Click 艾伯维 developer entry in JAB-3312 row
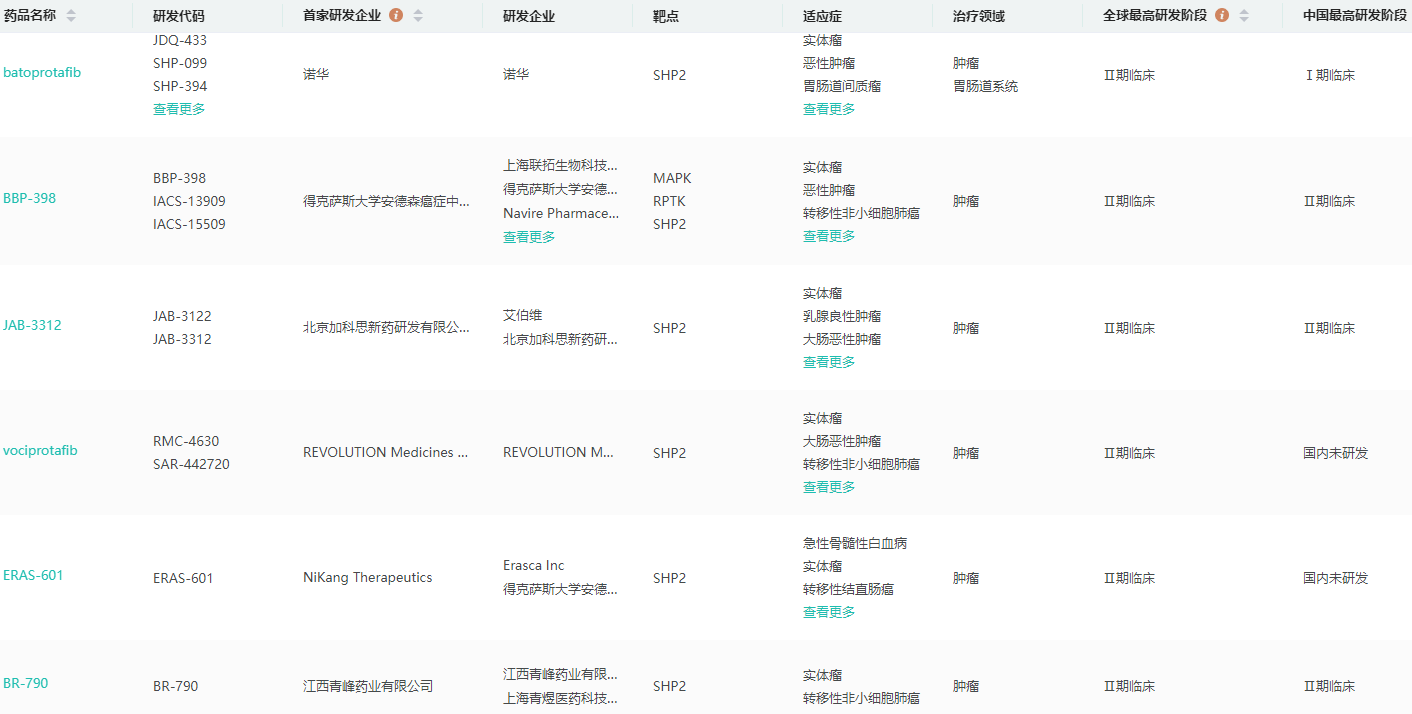The image size is (1412, 714). pyautogui.click(x=523, y=315)
